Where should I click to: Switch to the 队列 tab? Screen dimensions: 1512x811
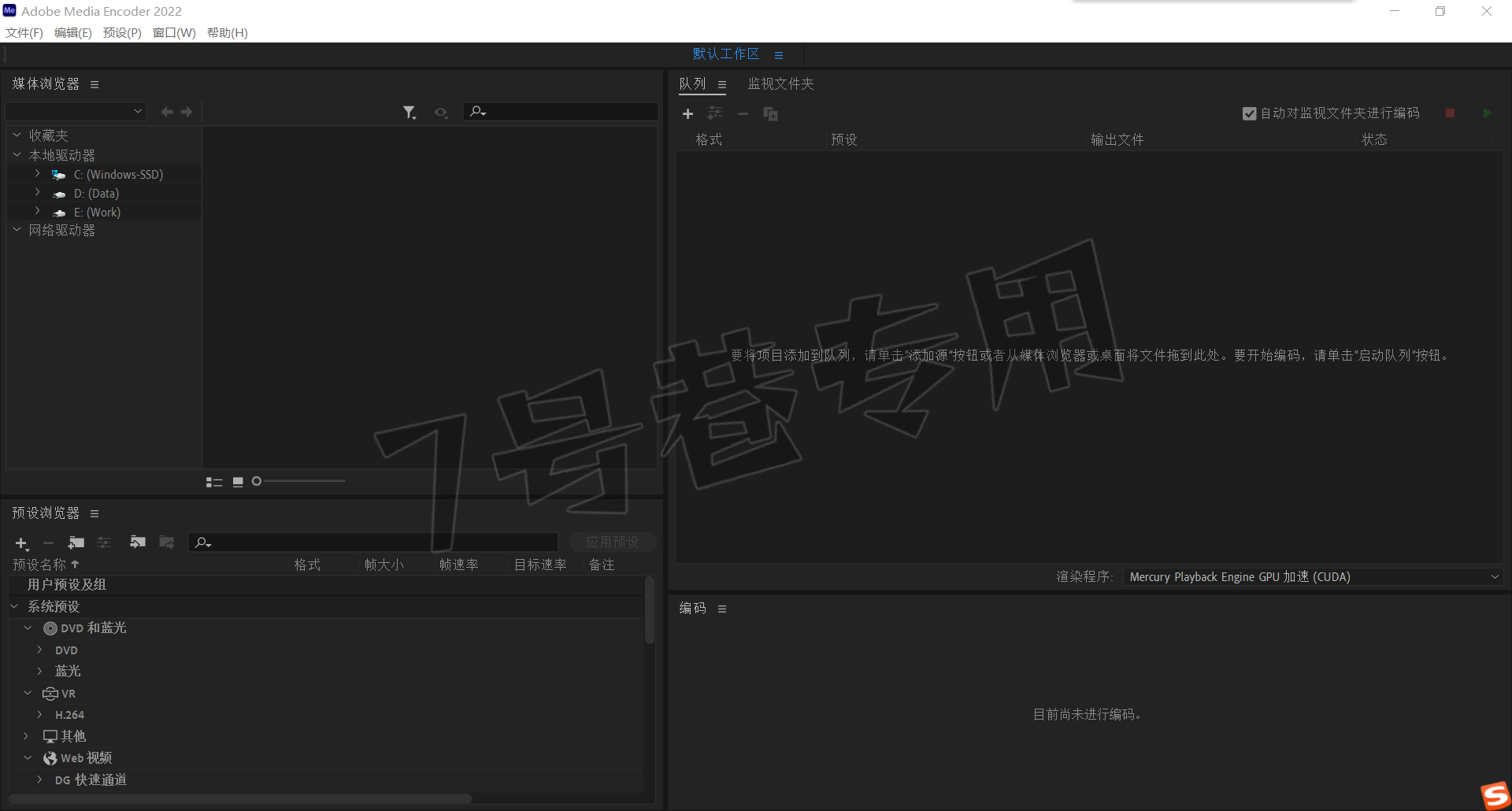point(692,83)
